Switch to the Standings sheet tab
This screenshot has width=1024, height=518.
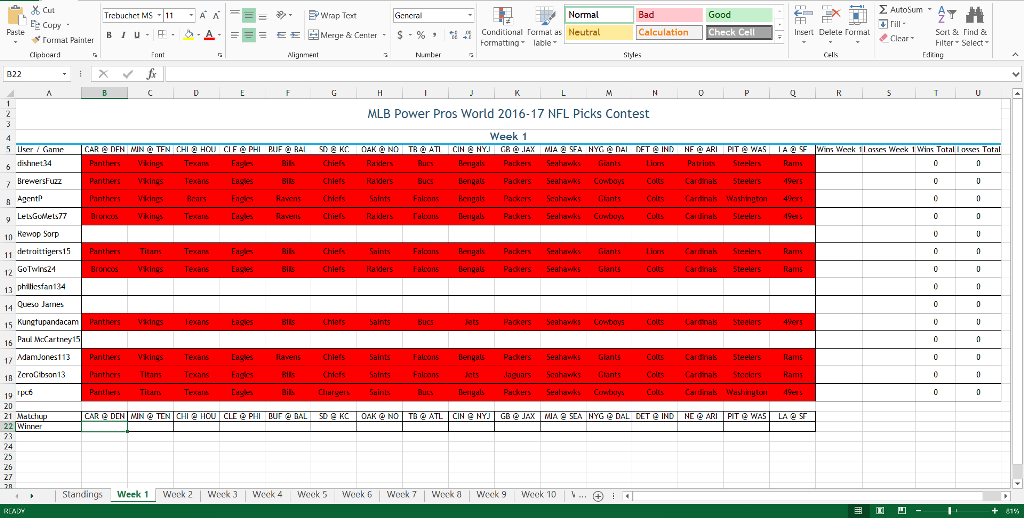(x=82, y=494)
